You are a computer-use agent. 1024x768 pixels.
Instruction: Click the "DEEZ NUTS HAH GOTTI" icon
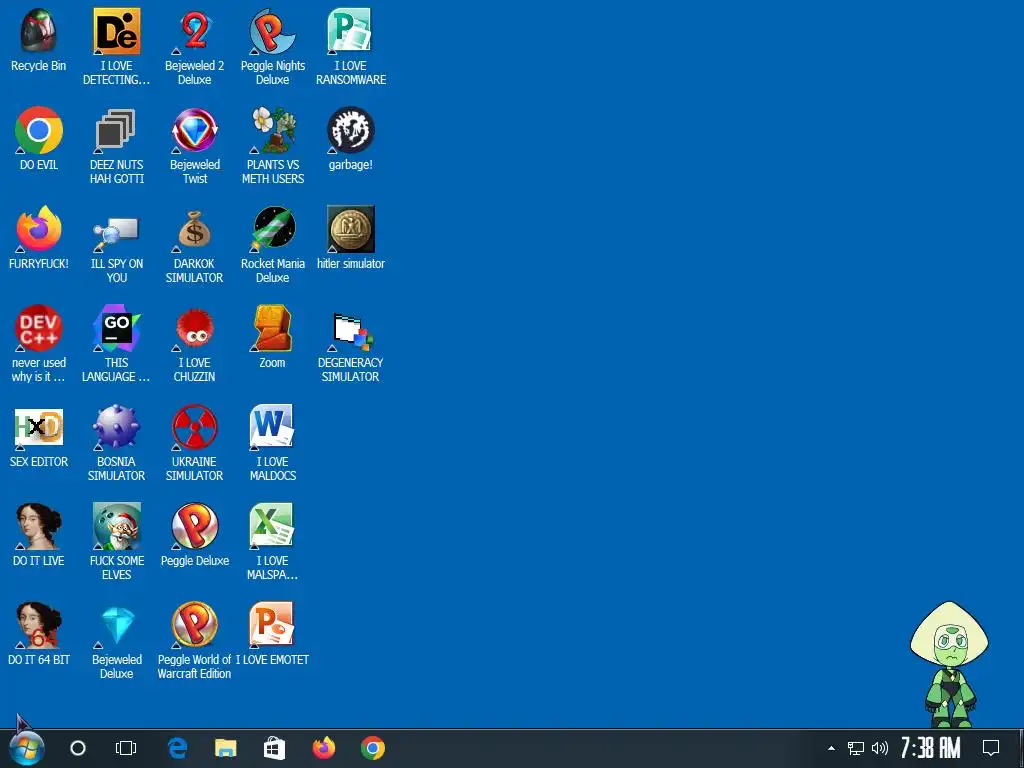click(x=116, y=131)
